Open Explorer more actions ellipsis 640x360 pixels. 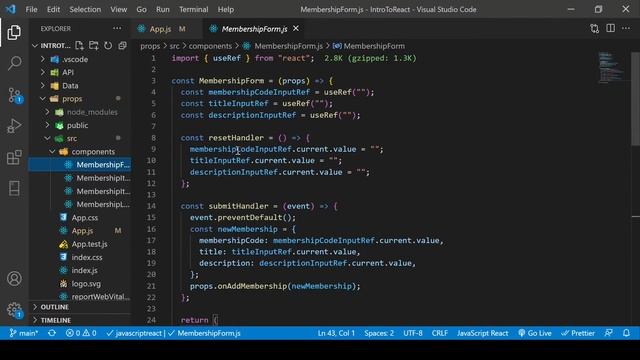(117, 28)
